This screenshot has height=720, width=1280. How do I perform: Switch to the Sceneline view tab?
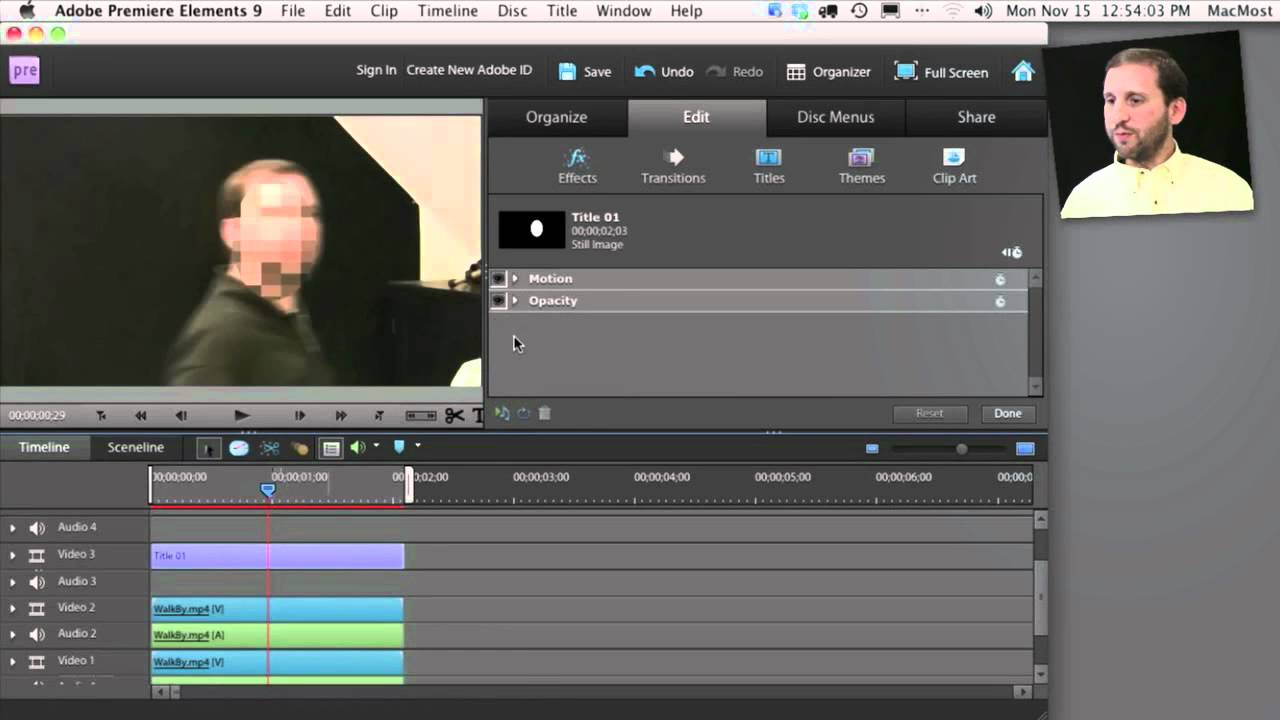[x=136, y=448]
